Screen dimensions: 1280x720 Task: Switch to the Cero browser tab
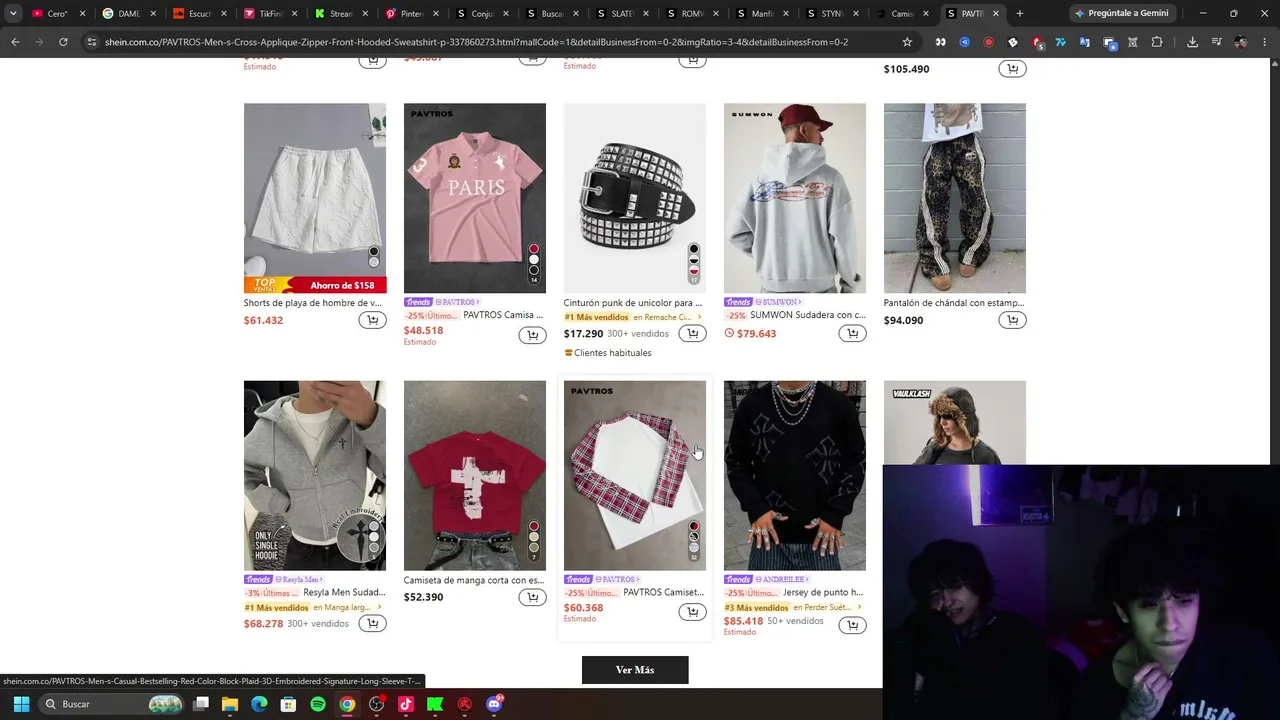point(57,14)
